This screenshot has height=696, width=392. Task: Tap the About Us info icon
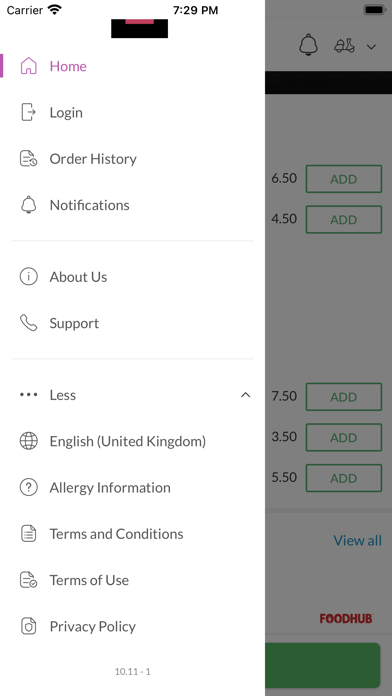tap(28, 277)
